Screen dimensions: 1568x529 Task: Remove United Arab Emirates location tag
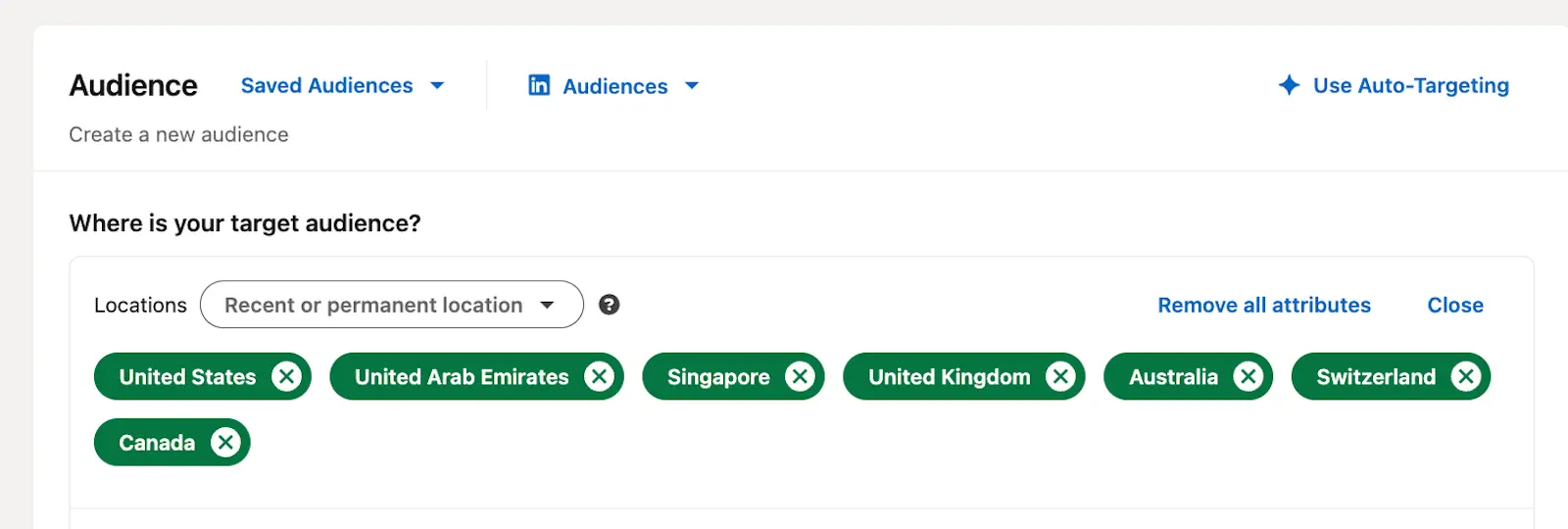click(599, 377)
